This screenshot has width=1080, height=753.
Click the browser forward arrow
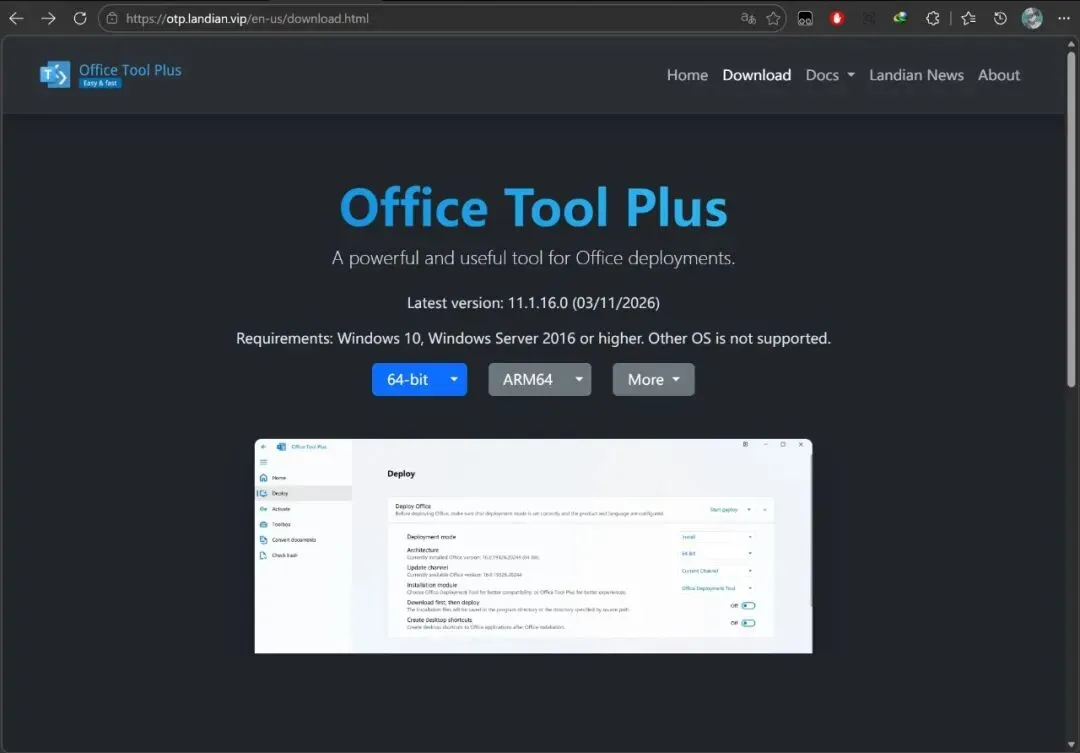coord(48,19)
